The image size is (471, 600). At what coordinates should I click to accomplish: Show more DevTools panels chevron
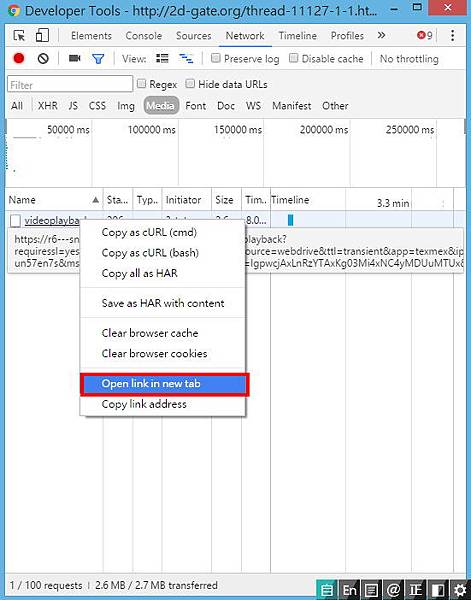(381, 35)
